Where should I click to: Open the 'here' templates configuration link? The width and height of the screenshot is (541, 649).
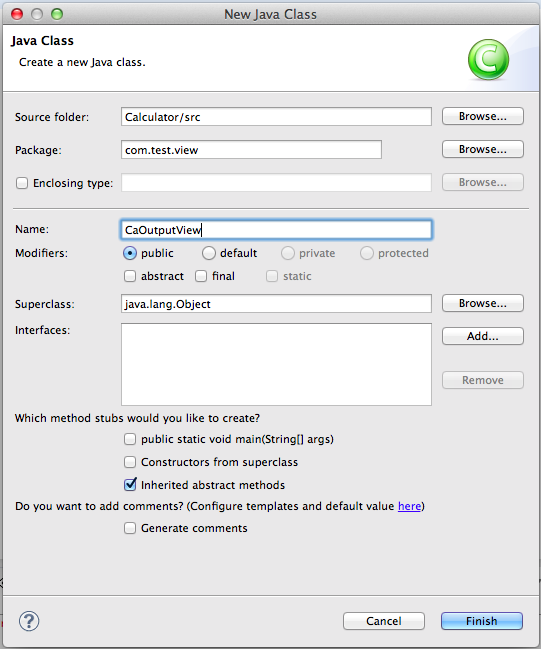(409, 506)
